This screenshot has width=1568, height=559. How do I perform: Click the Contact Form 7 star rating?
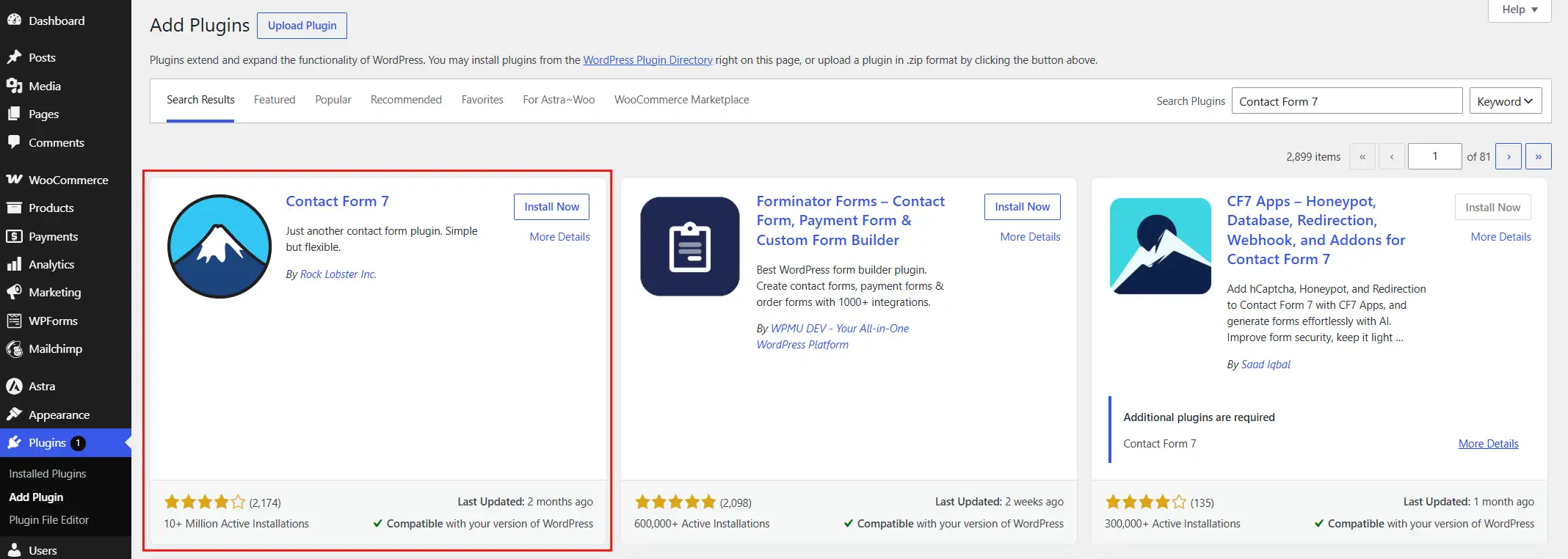pos(205,503)
